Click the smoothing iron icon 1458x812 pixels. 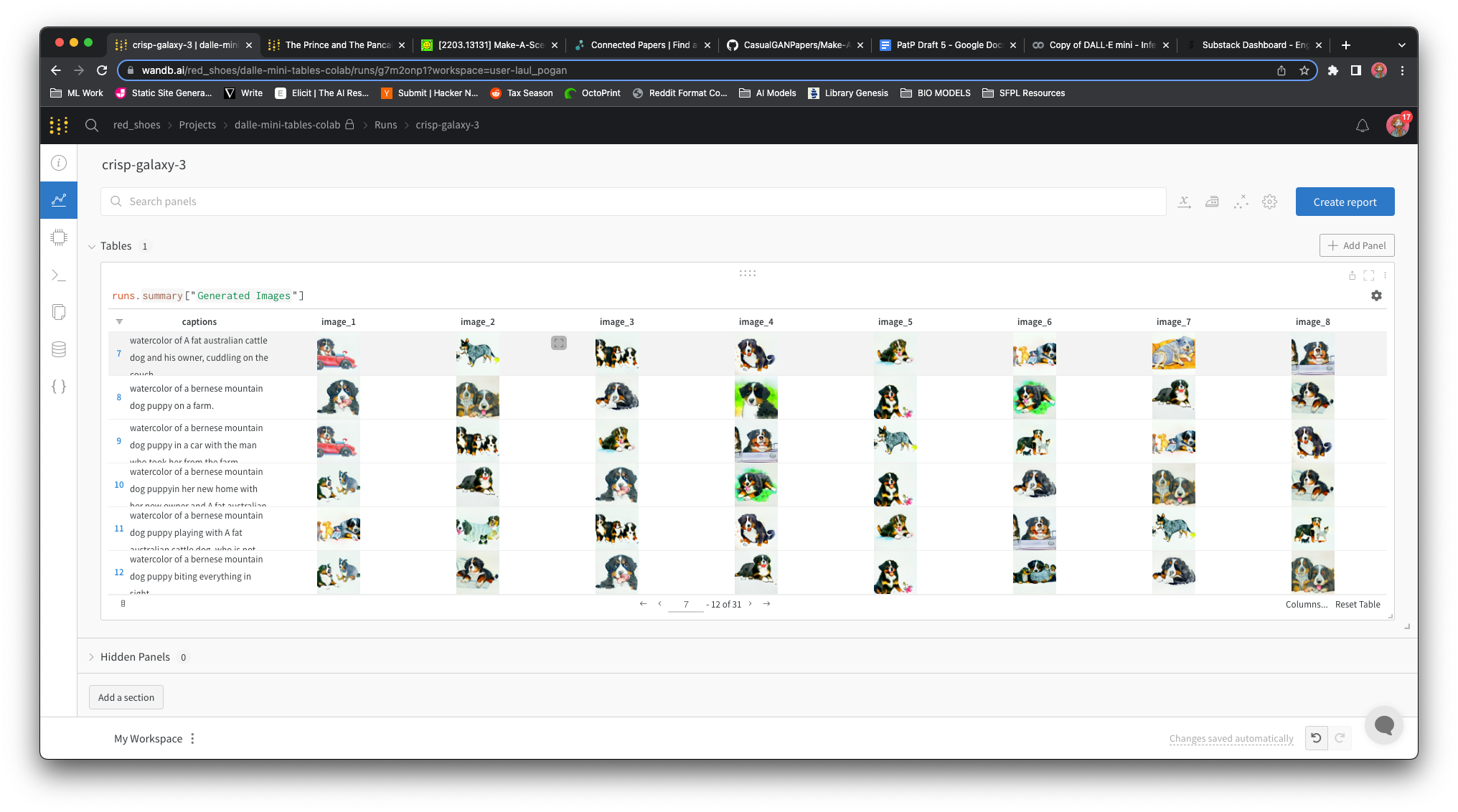pos(1212,202)
